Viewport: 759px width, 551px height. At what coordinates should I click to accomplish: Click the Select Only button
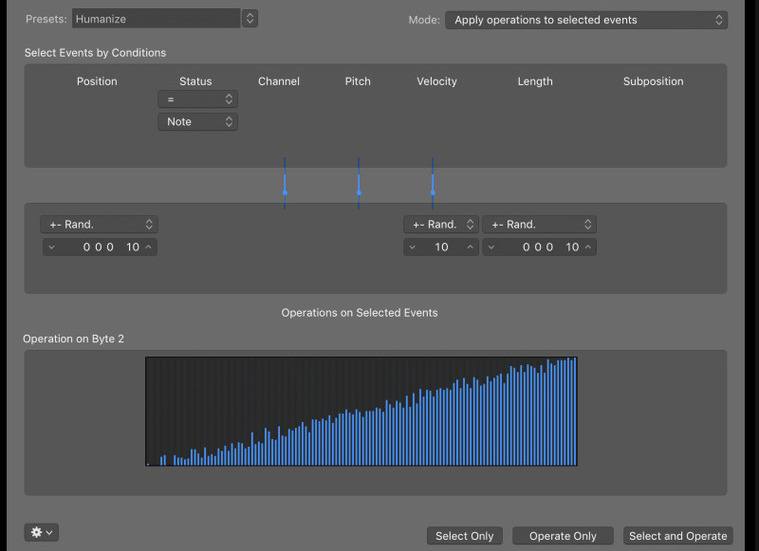[464, 536]
